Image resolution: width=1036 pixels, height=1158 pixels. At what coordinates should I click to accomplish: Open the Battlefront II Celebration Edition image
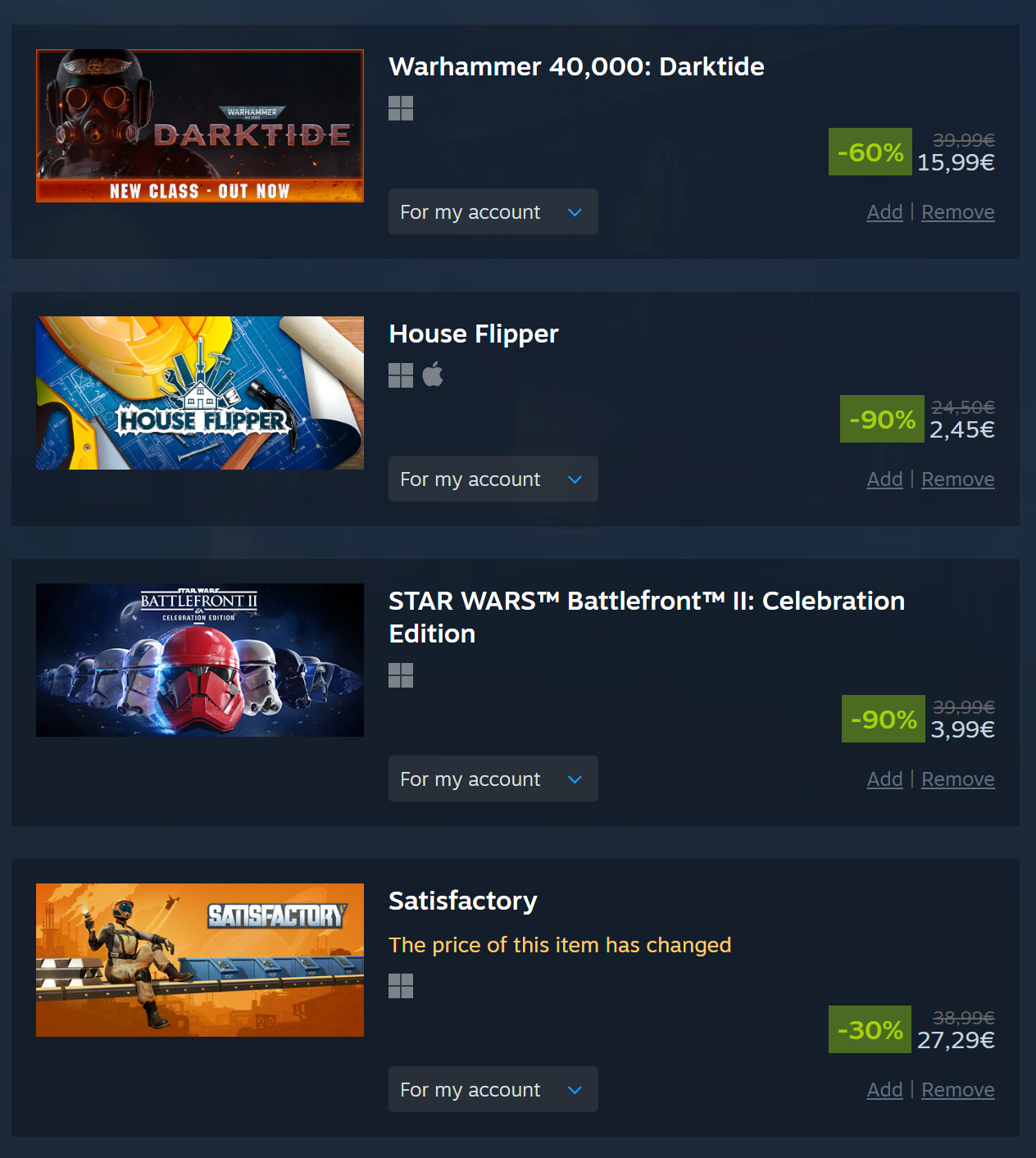(x=200, y=660)
